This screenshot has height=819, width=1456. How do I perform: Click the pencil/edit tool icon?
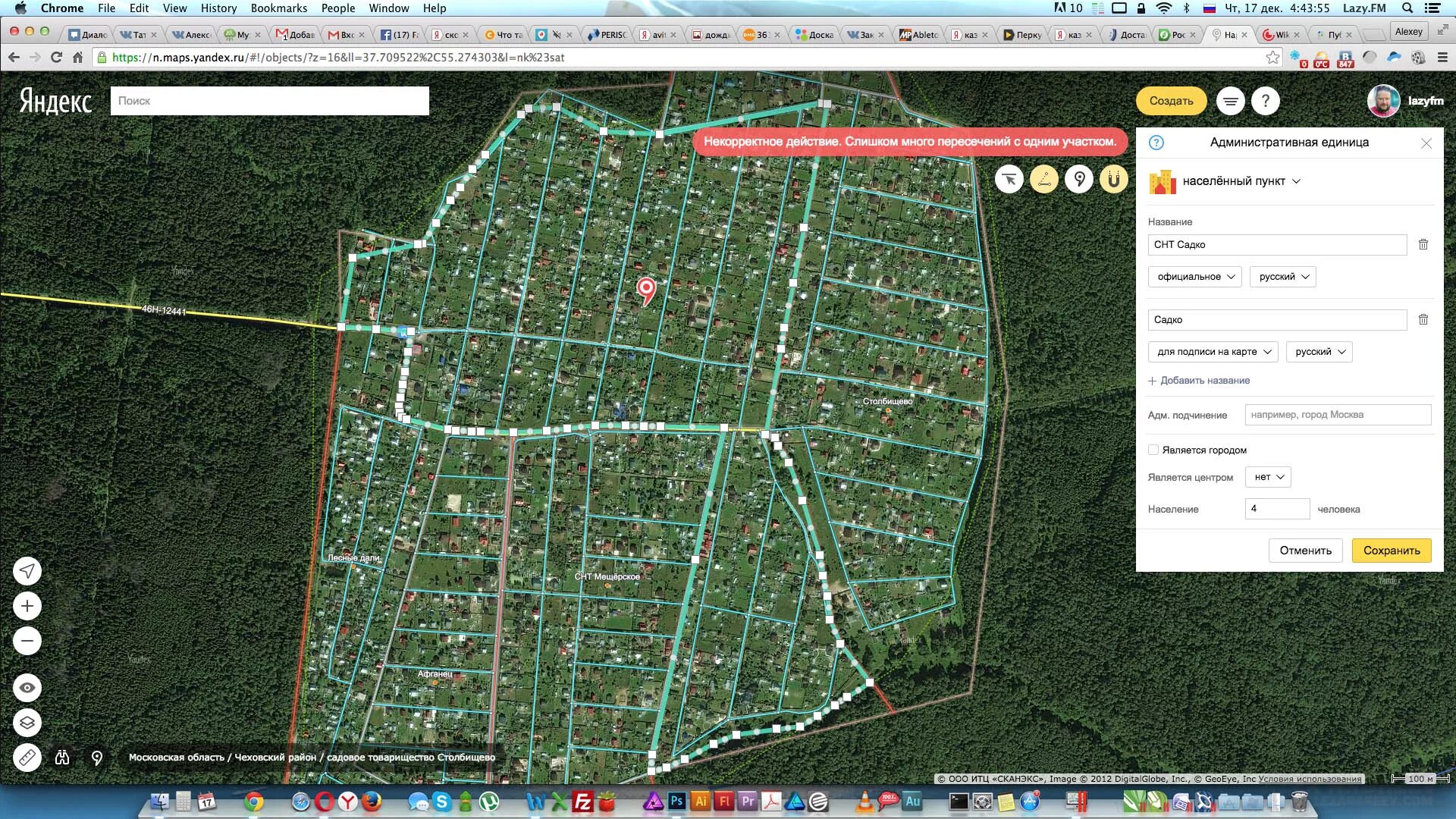(1044, 179)
